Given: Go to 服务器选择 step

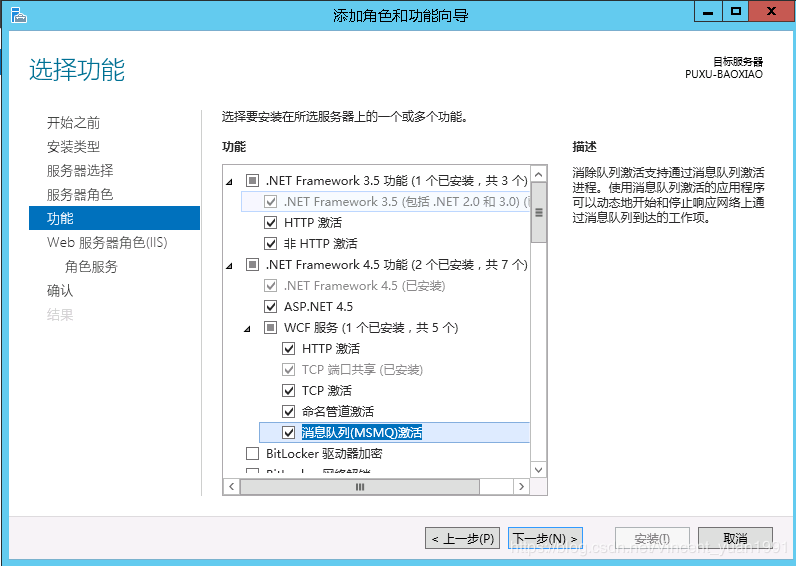Looking at the screenshot, I should (80, 171).
